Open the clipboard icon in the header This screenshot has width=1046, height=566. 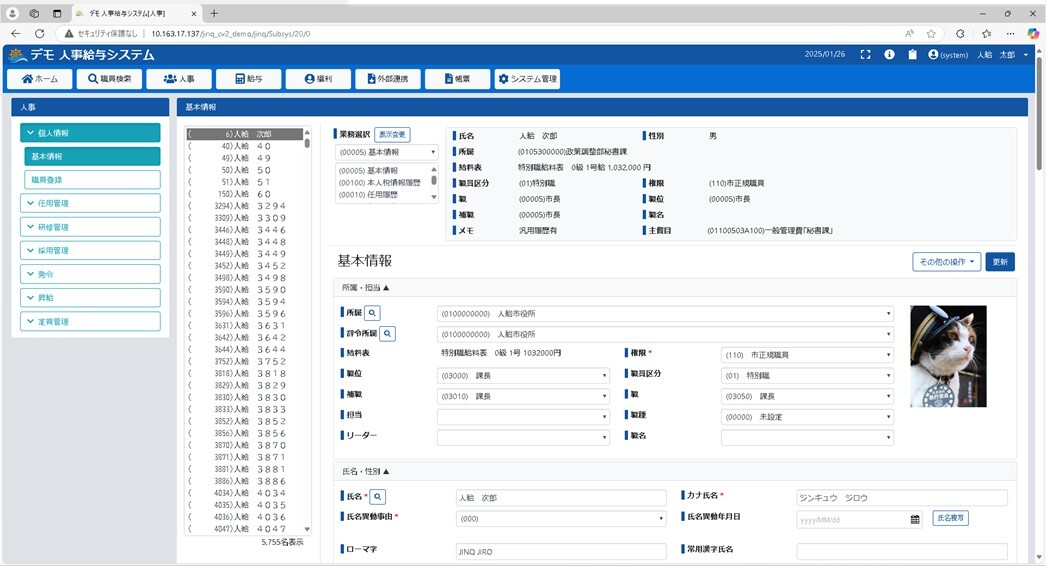click(x=912, y=55)
